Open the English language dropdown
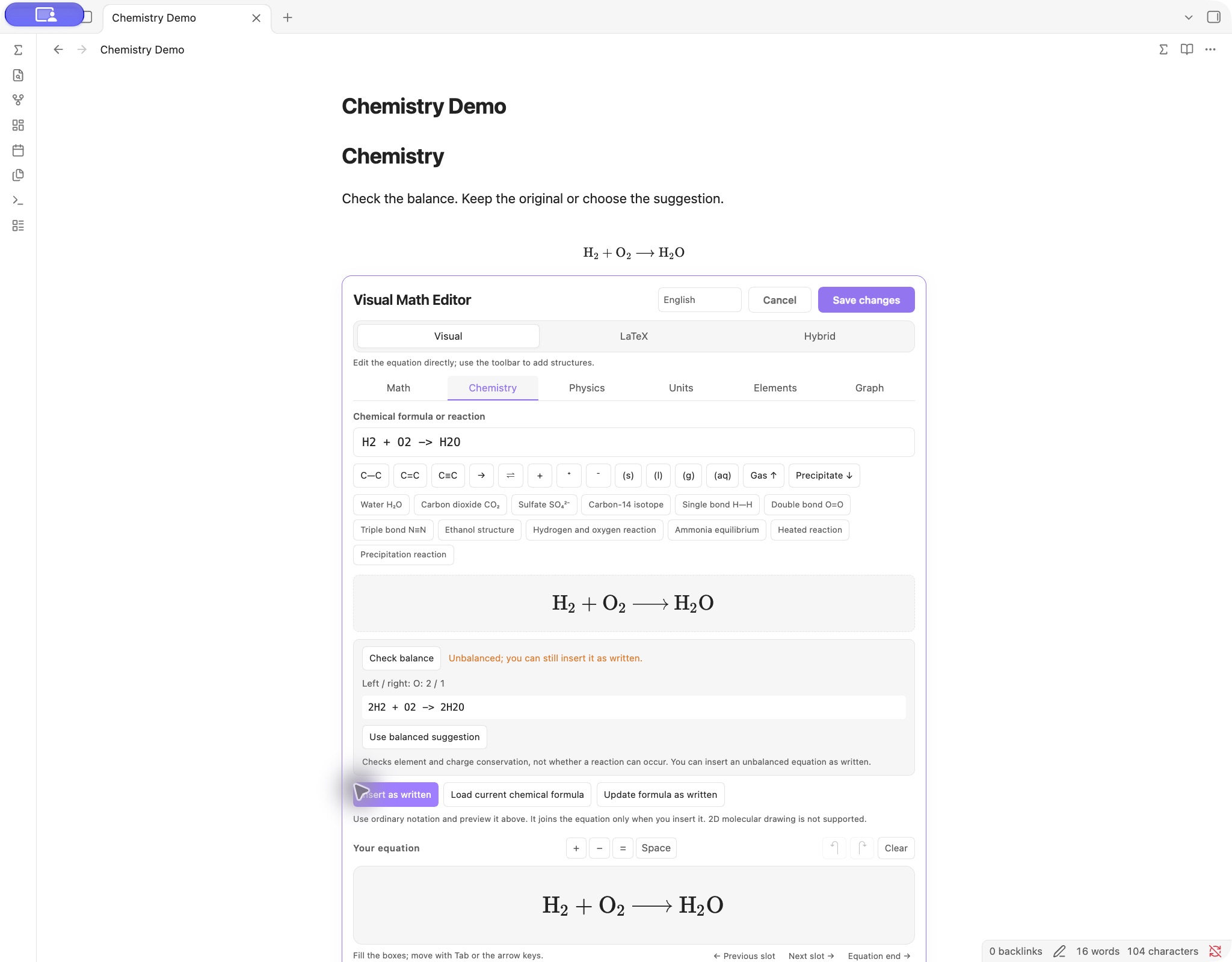 tap(700, 299)
